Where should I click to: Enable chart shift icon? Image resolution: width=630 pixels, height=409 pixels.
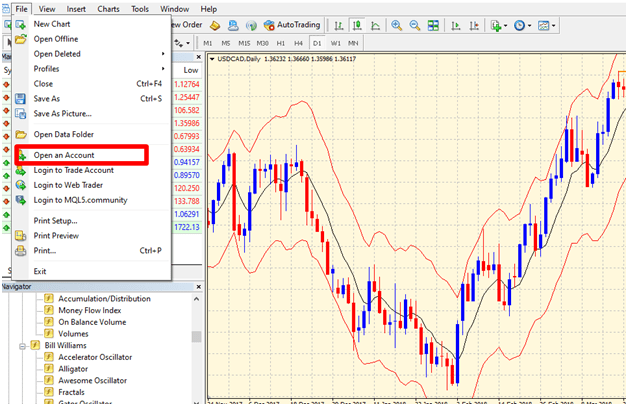pos(474,26)
